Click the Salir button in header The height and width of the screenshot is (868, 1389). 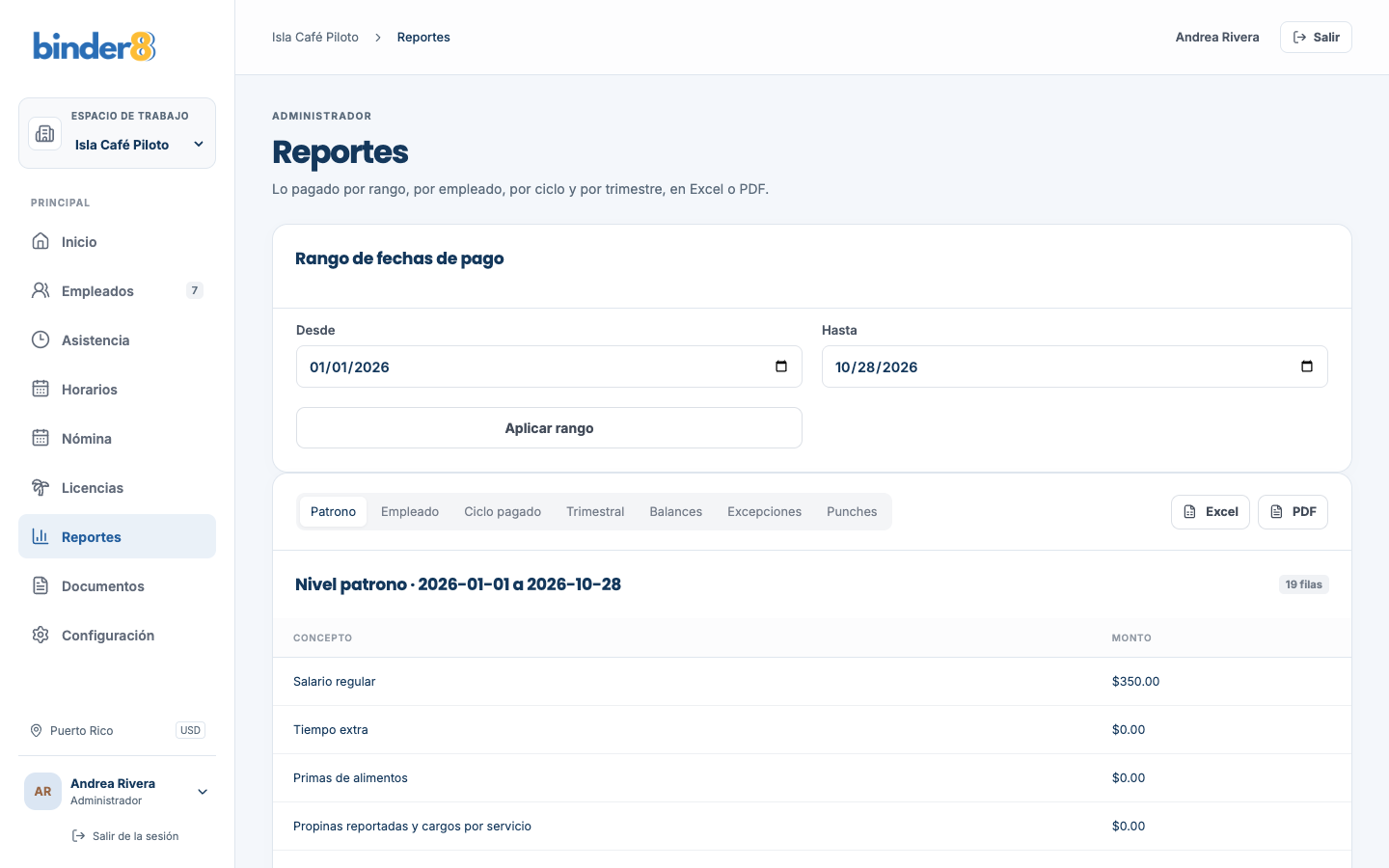1316,37
